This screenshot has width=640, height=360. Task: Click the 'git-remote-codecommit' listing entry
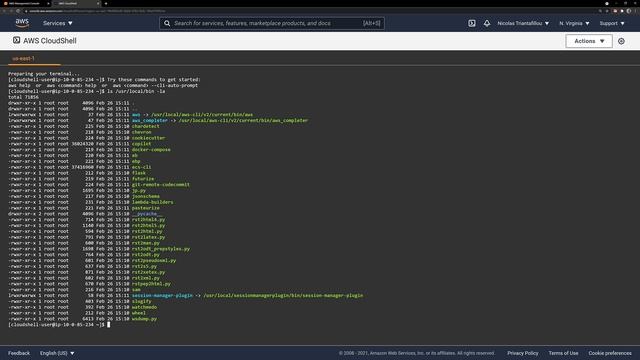pos(161,184)
